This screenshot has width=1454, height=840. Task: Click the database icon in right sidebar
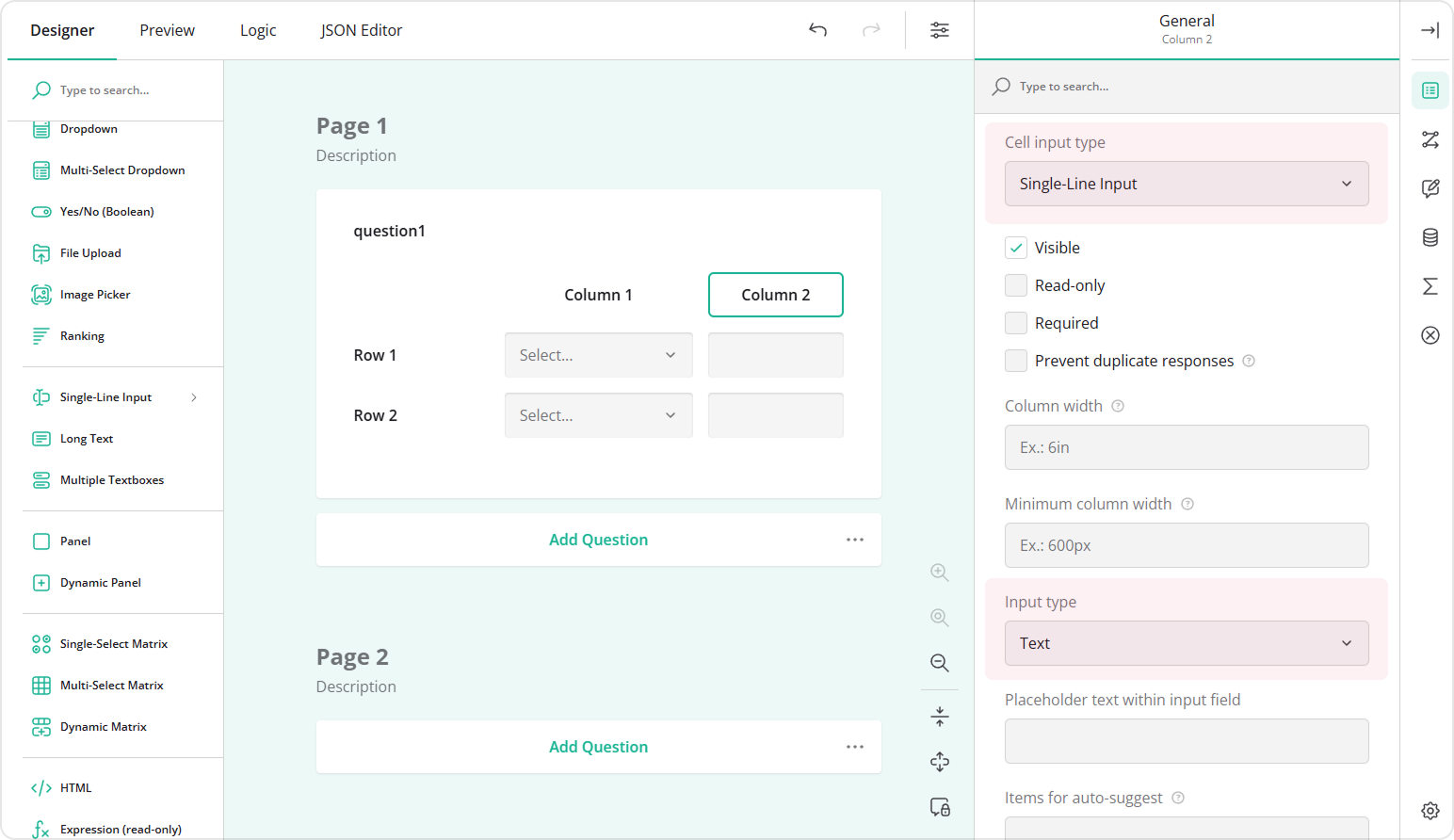pos(1430,237)
